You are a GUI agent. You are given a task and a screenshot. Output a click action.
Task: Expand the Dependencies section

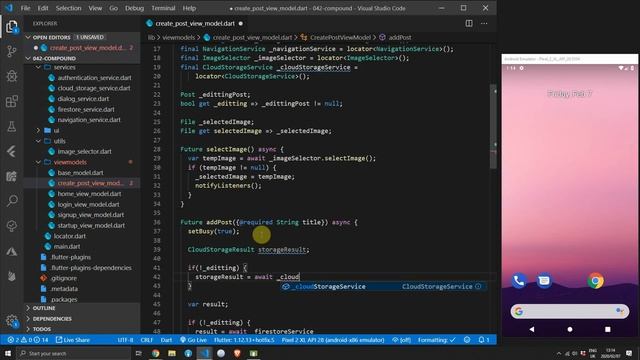pos(52,319)
